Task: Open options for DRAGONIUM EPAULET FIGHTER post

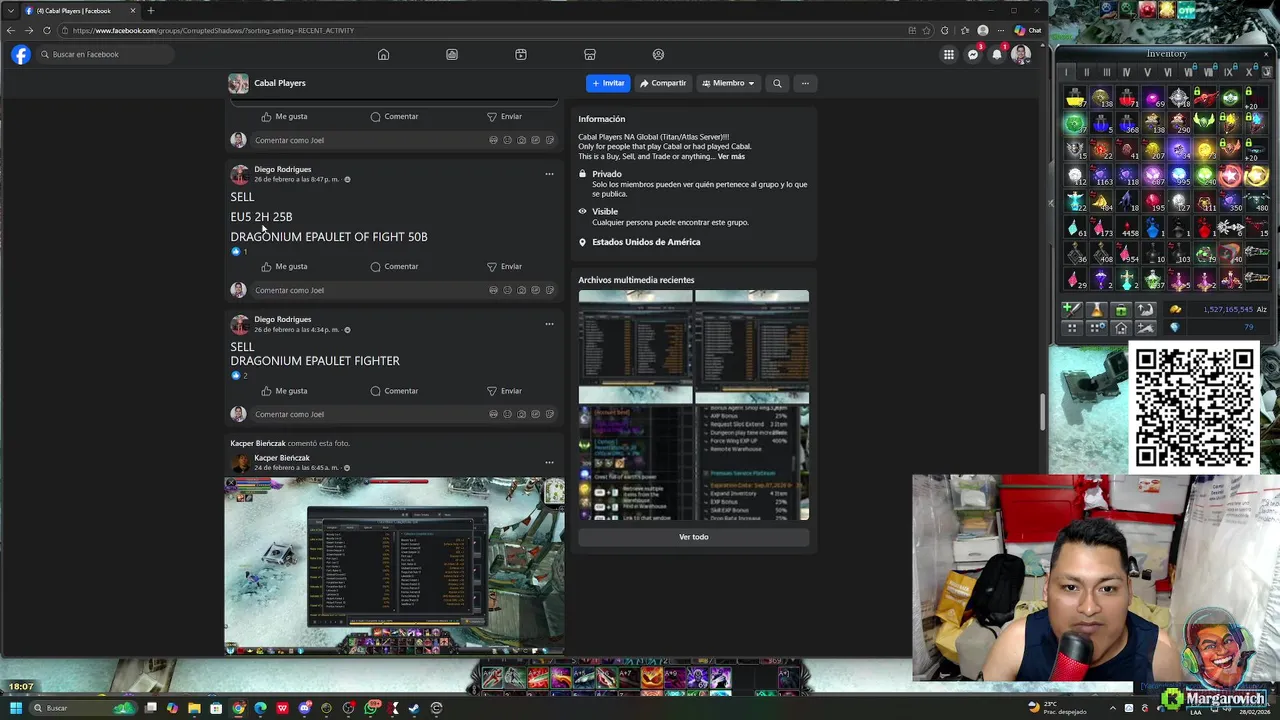Action: 549,324
